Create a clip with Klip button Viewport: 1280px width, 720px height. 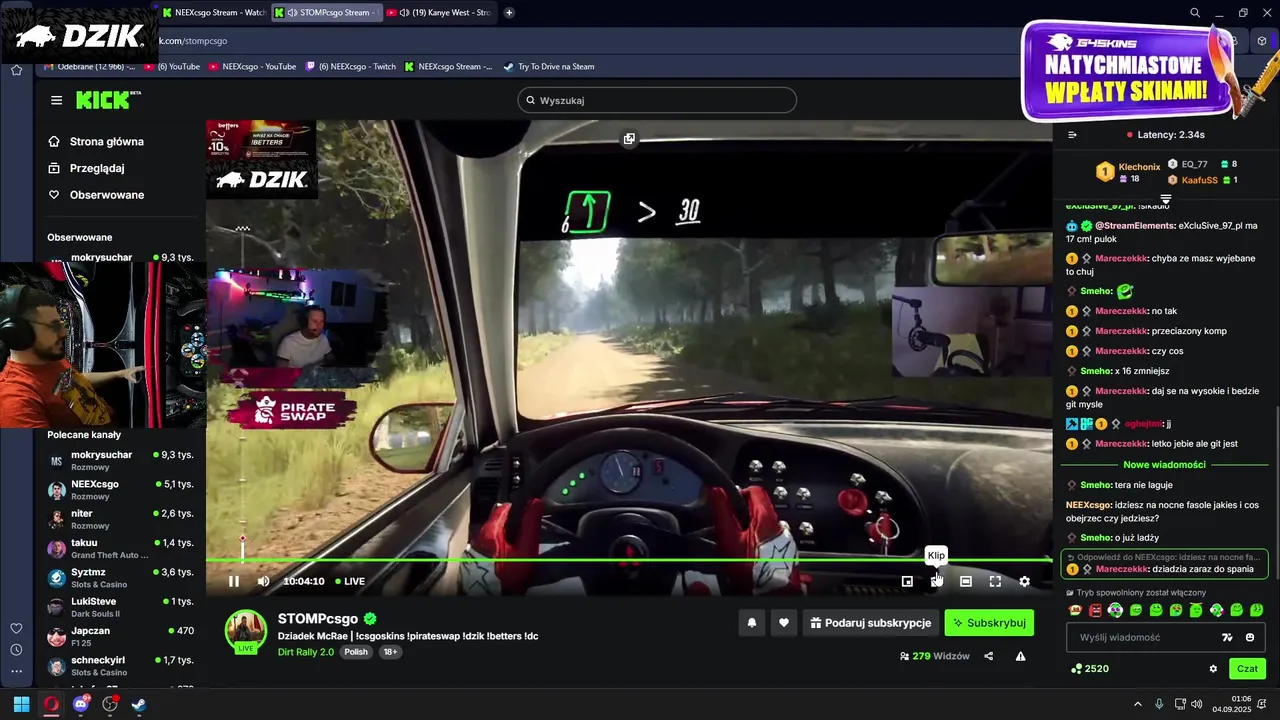click(936, 581)
